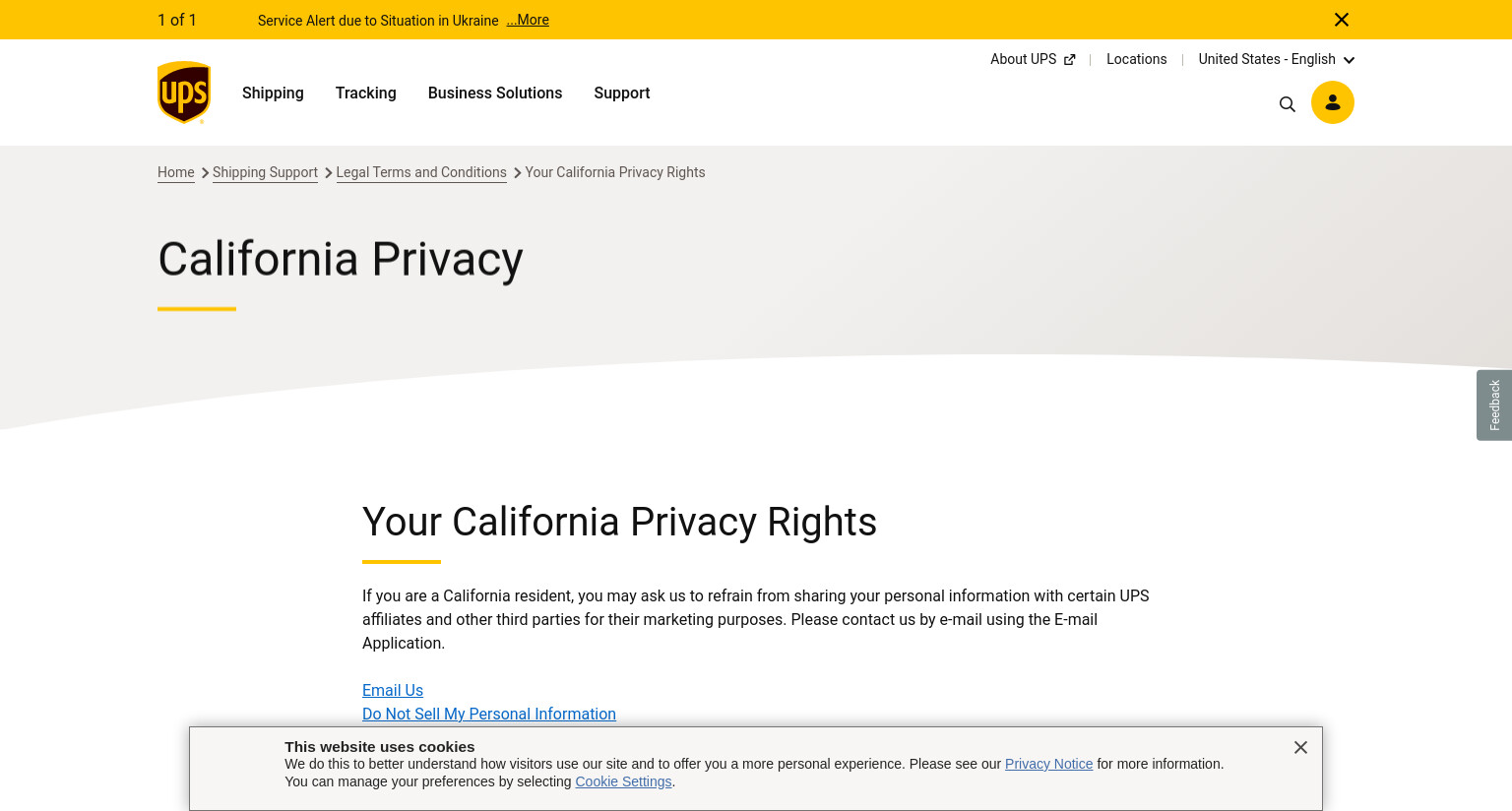Open Legal Terms and Conditions breadcrumb
The height and width of the screenshot is (811, 1512).
click(x=421, y=172)
